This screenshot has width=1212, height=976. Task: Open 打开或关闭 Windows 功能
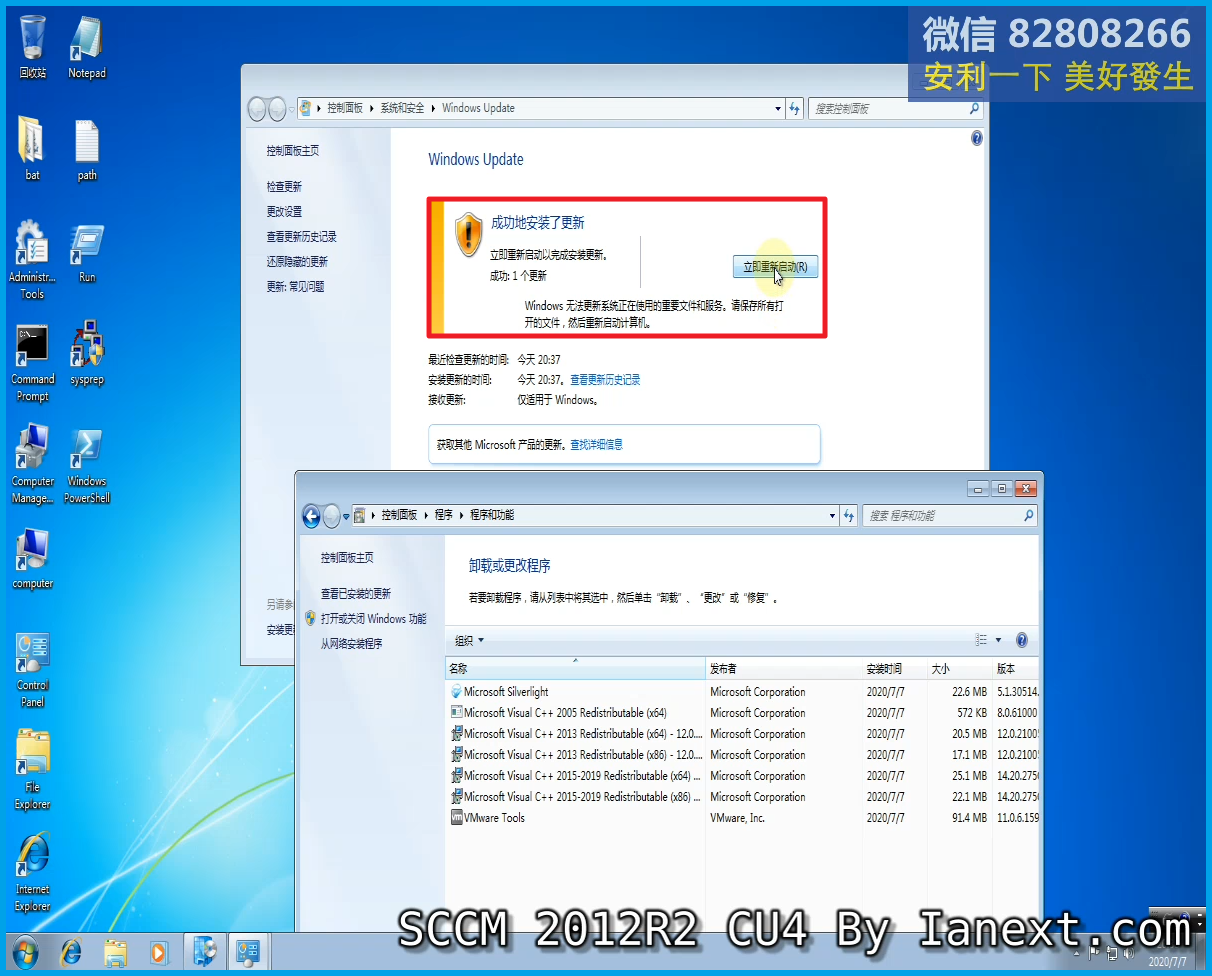coord(373,619)
